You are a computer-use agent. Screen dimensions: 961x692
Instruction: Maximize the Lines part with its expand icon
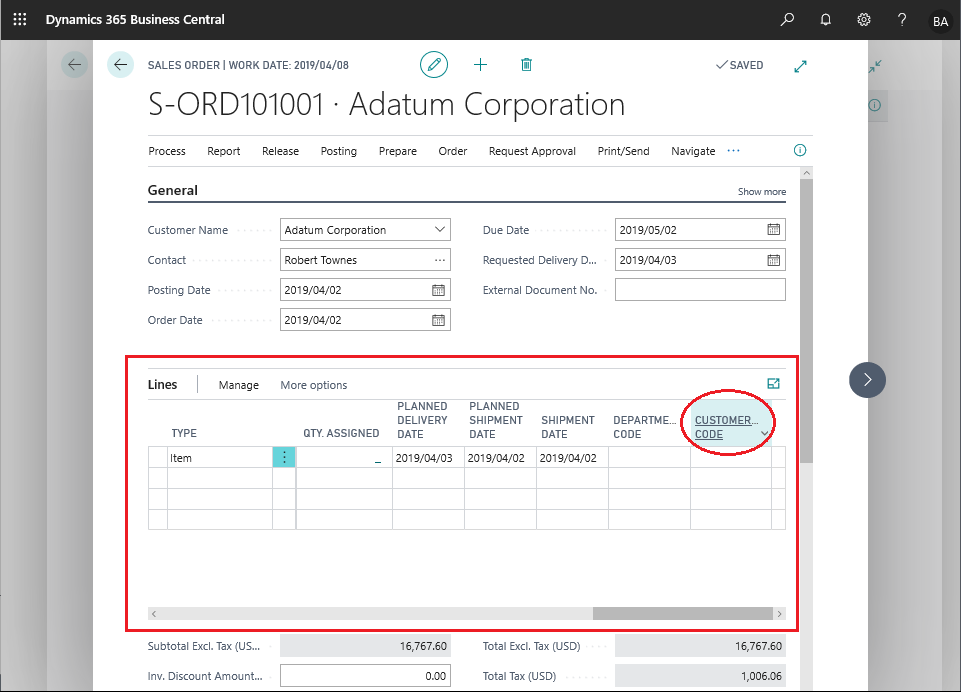click(x=773, y=384)
